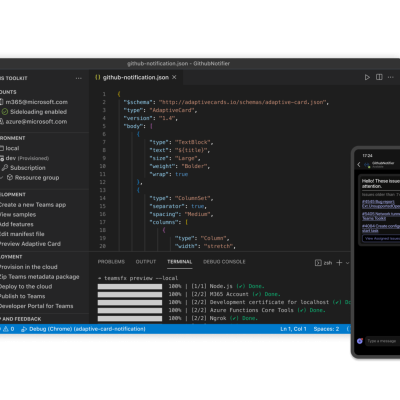Open the Teams Toolkit issue link on phone
This screenshot has height=400, width=400.
(x=381, y=216)
